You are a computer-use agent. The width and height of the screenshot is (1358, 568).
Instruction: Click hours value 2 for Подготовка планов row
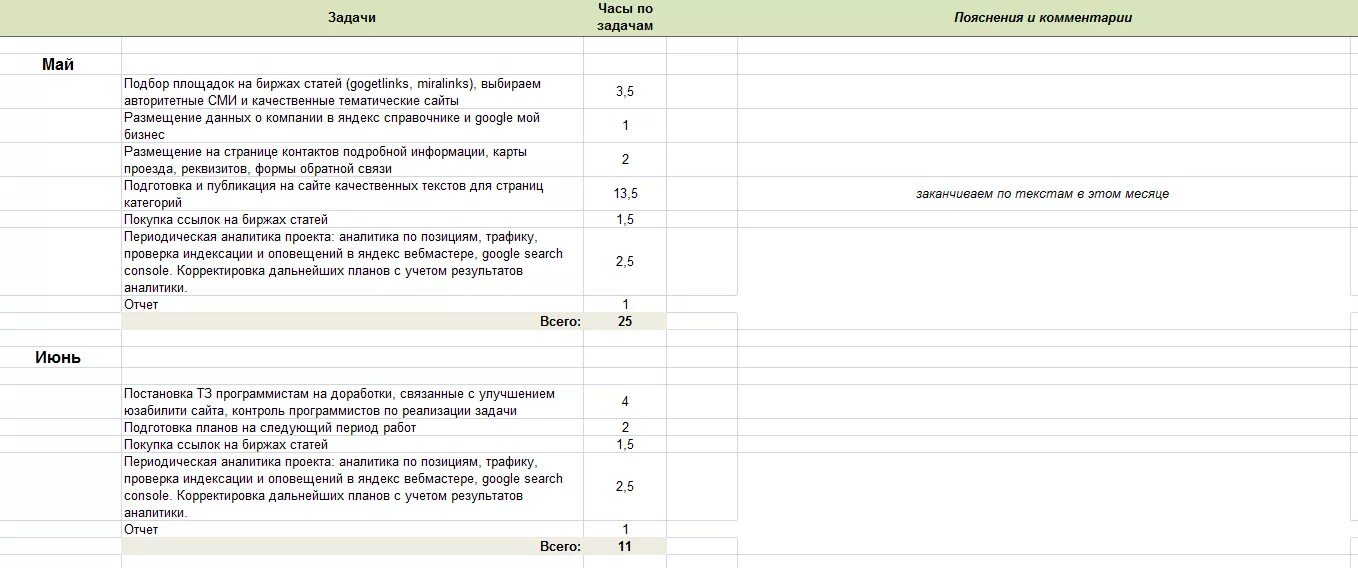coord(625,427)
